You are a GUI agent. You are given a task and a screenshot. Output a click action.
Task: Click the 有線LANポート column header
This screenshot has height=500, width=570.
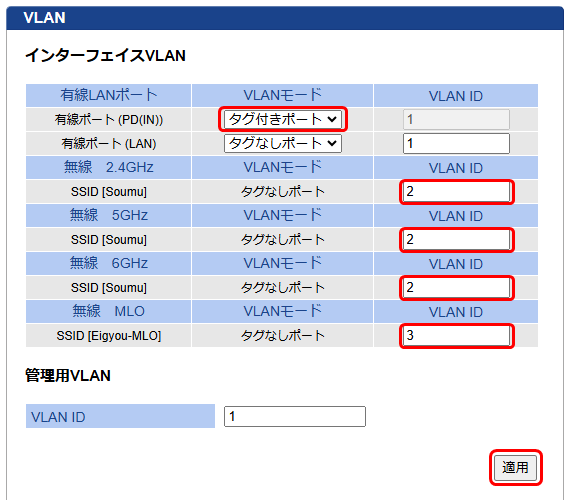click(108, 95)
